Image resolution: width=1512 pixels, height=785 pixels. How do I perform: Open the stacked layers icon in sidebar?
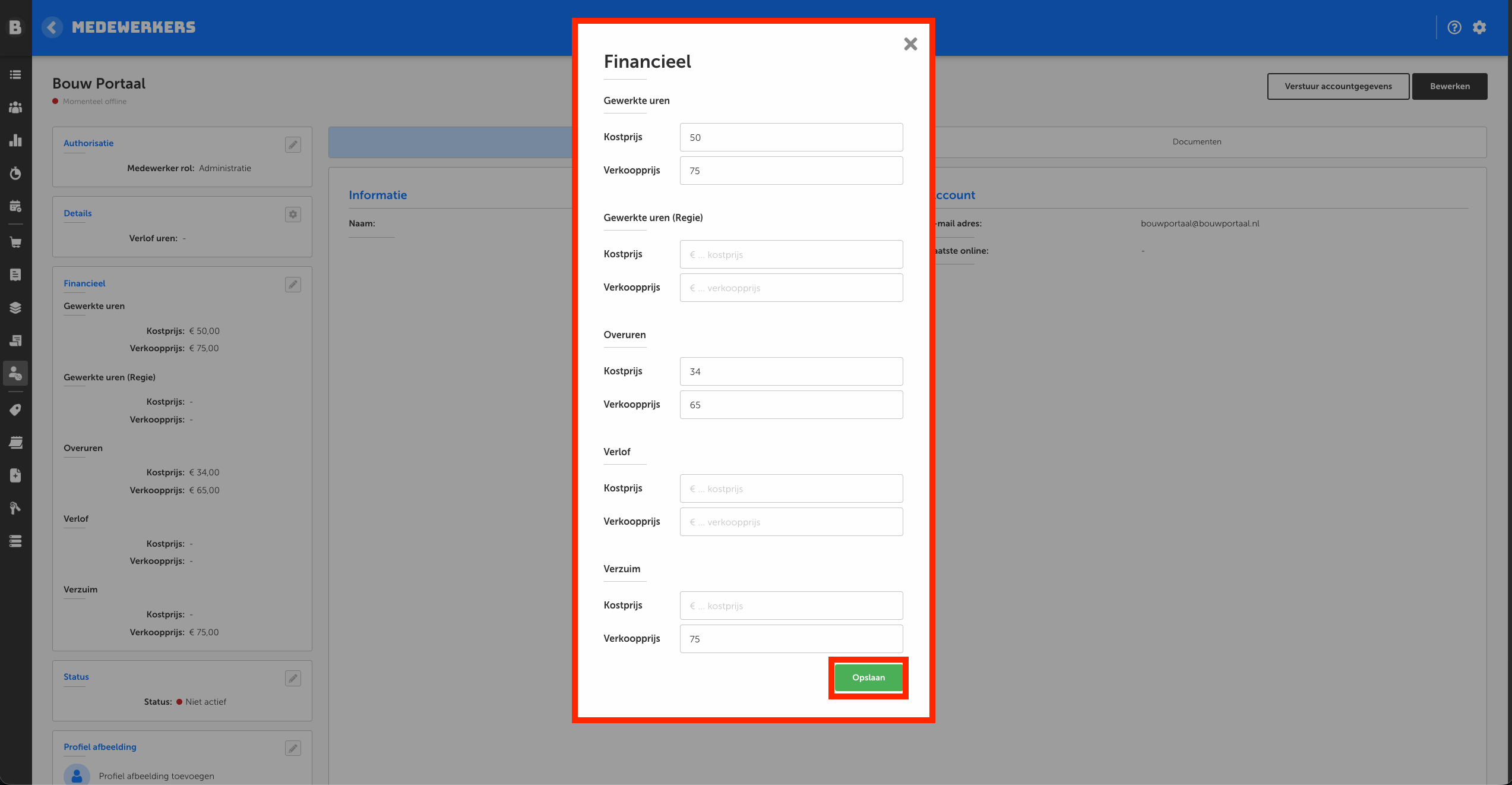point(15,308)
